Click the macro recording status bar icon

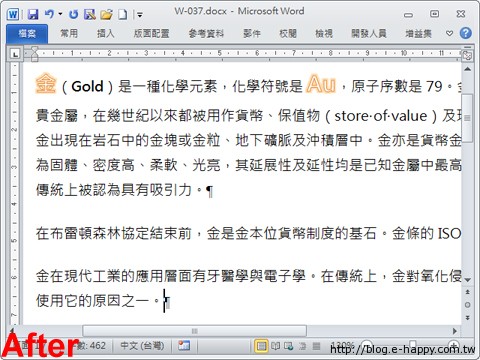184,346
